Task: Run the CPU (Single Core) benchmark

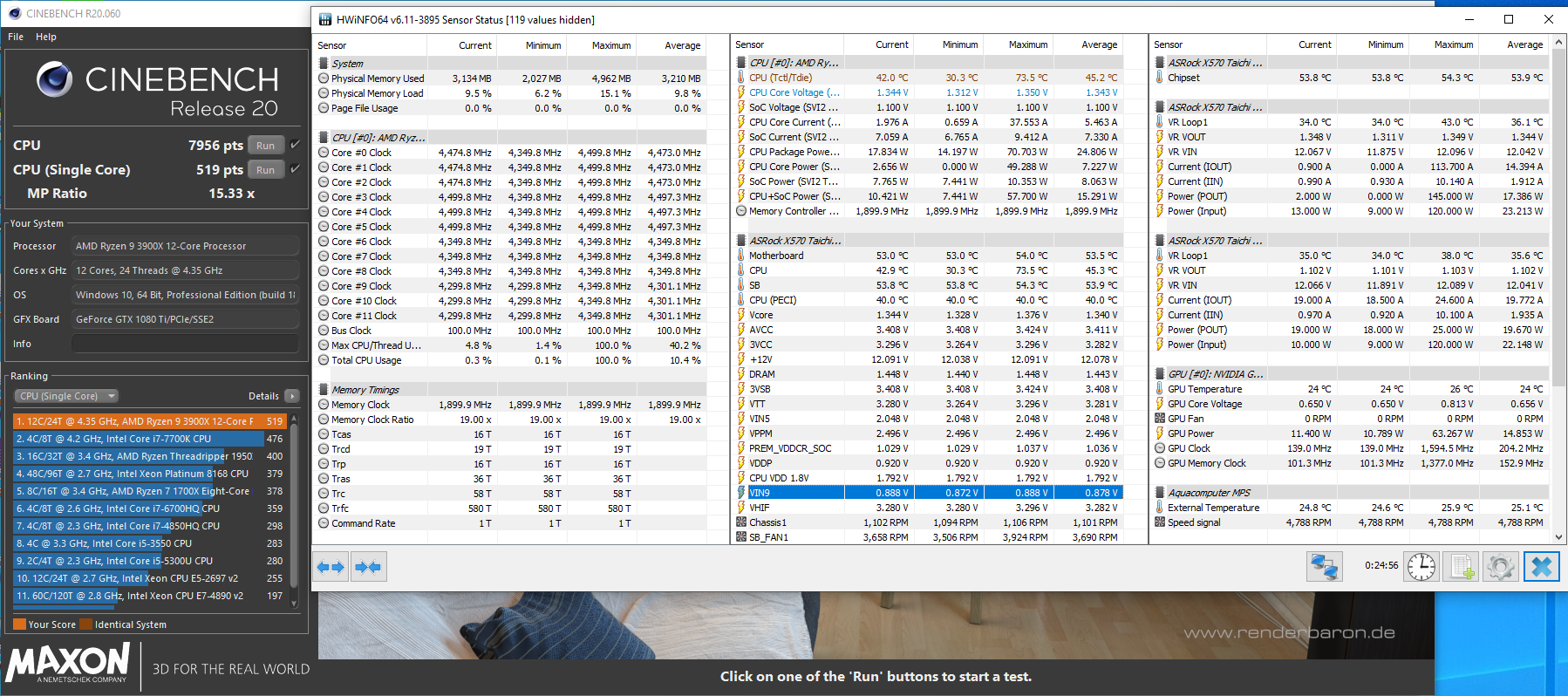Action: tap(266, 170)
